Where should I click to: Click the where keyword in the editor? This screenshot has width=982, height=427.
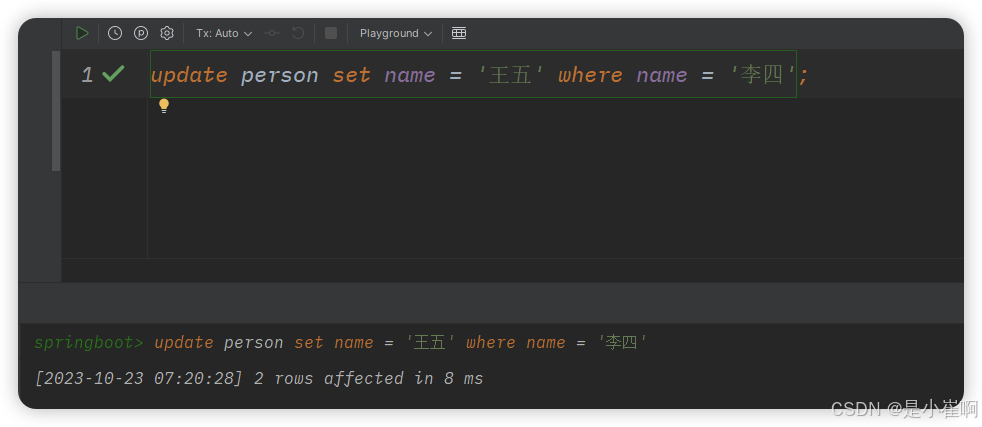pos(590,75)
